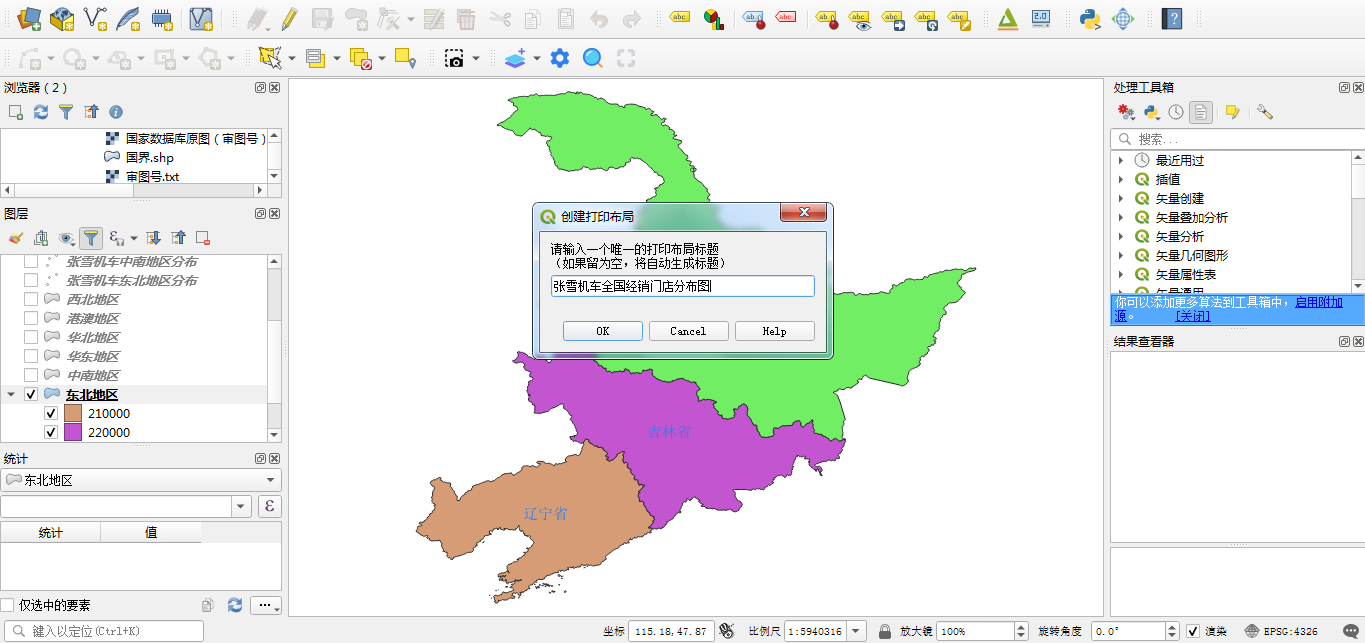The height and width of the screenshot is (643, 1365).
Task: Click the New virtual layer icon
Action: 201,18
